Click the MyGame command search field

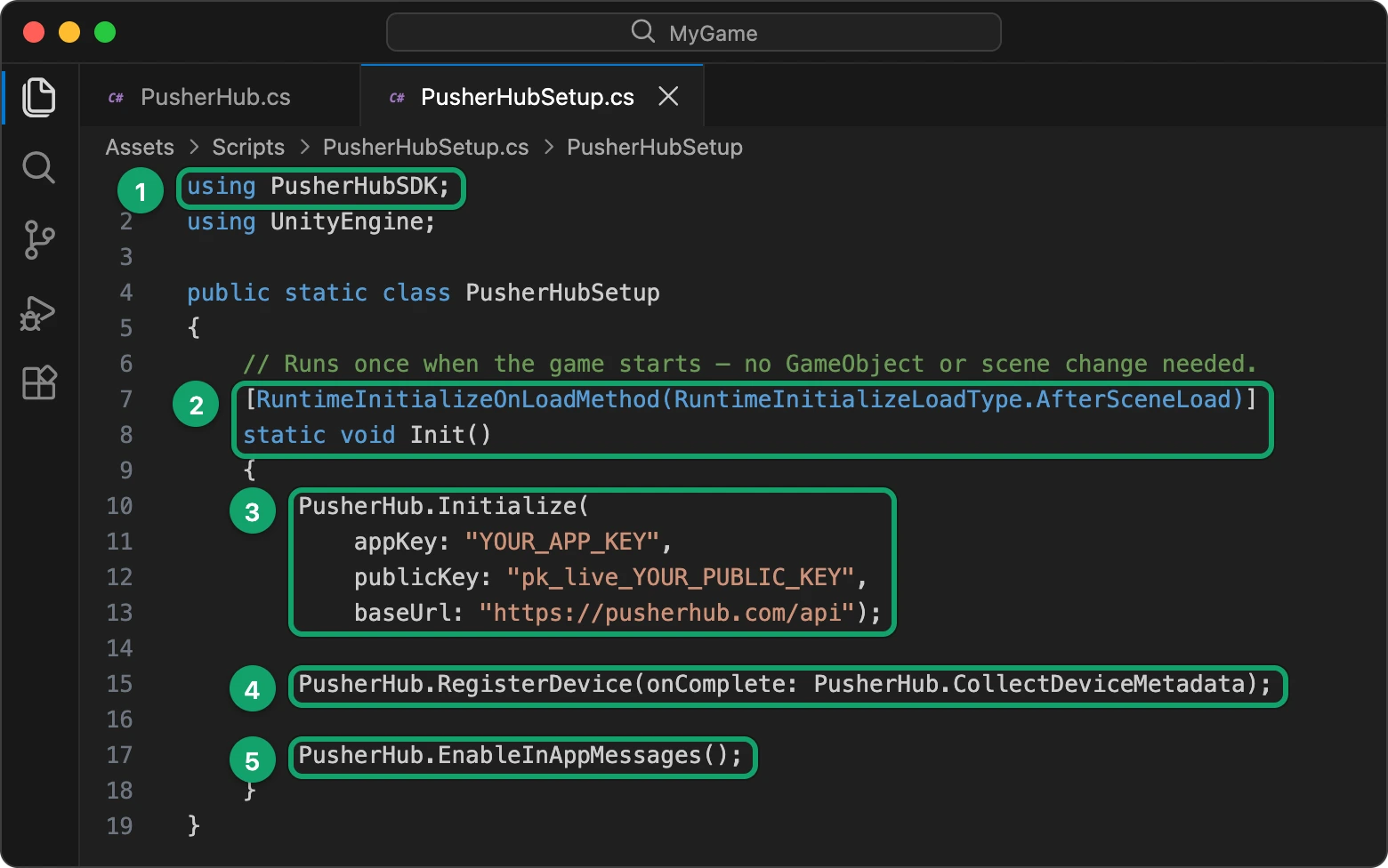[694, 32]
